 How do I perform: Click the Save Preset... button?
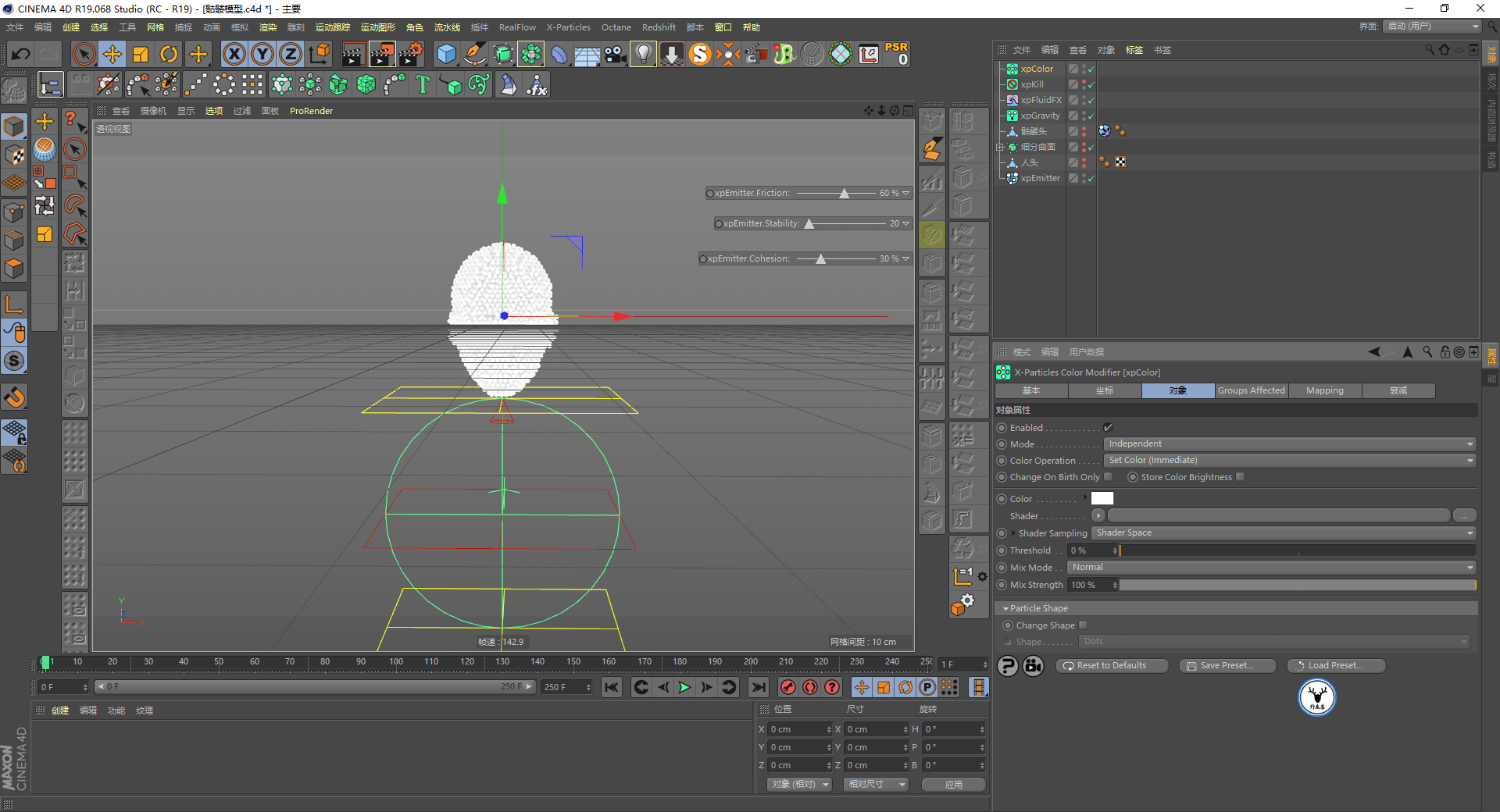(x=1227, y=666)
